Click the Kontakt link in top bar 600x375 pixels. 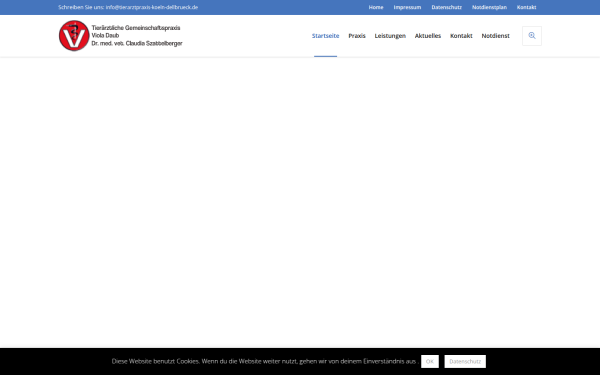pos(526,7)
